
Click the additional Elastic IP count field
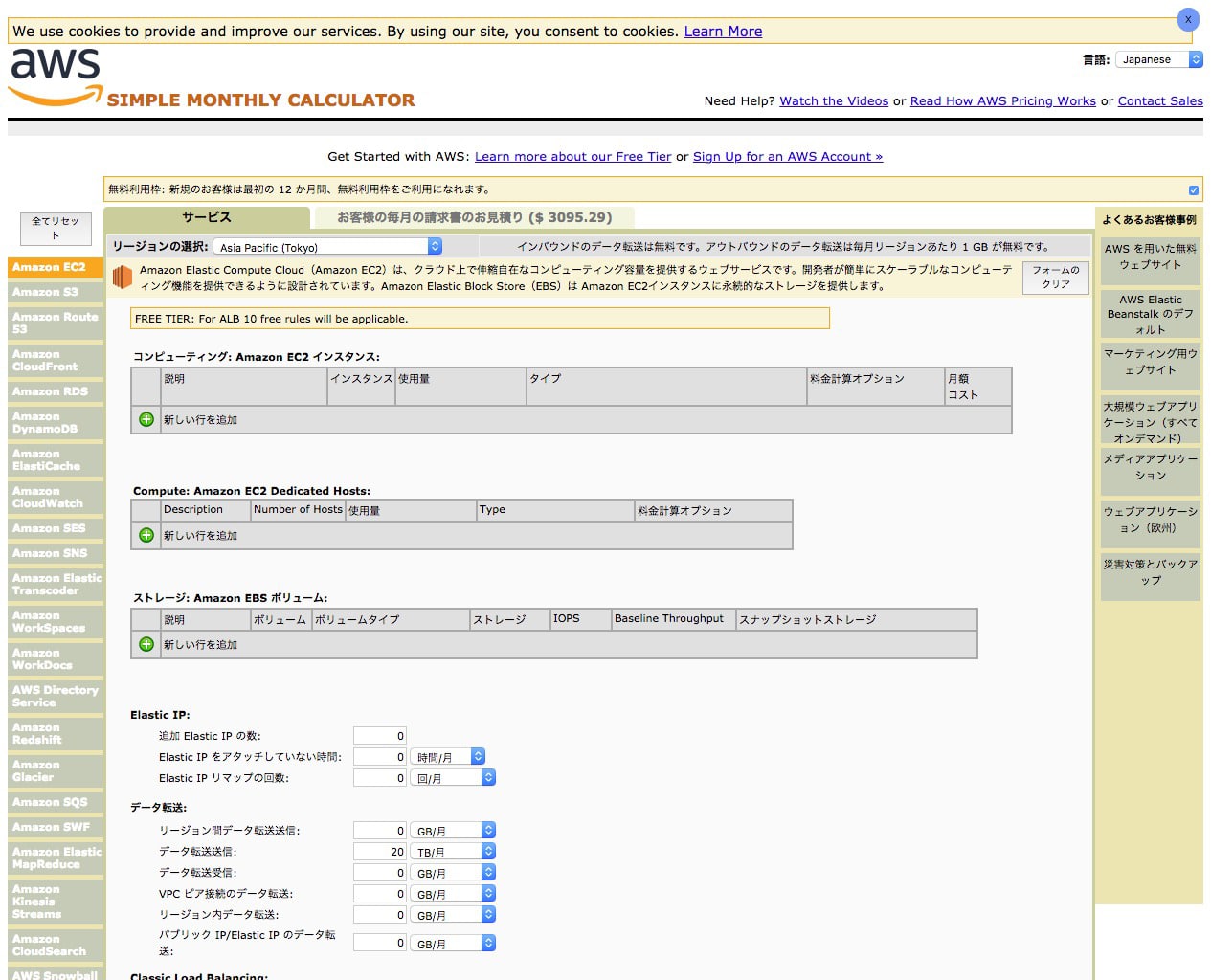click(x=380, y=736)
